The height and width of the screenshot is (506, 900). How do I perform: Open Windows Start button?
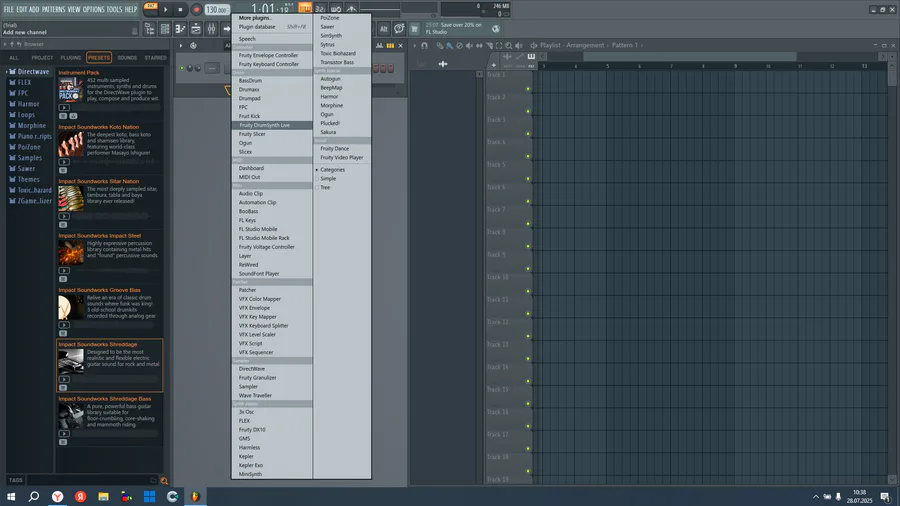tap(11, 496)
